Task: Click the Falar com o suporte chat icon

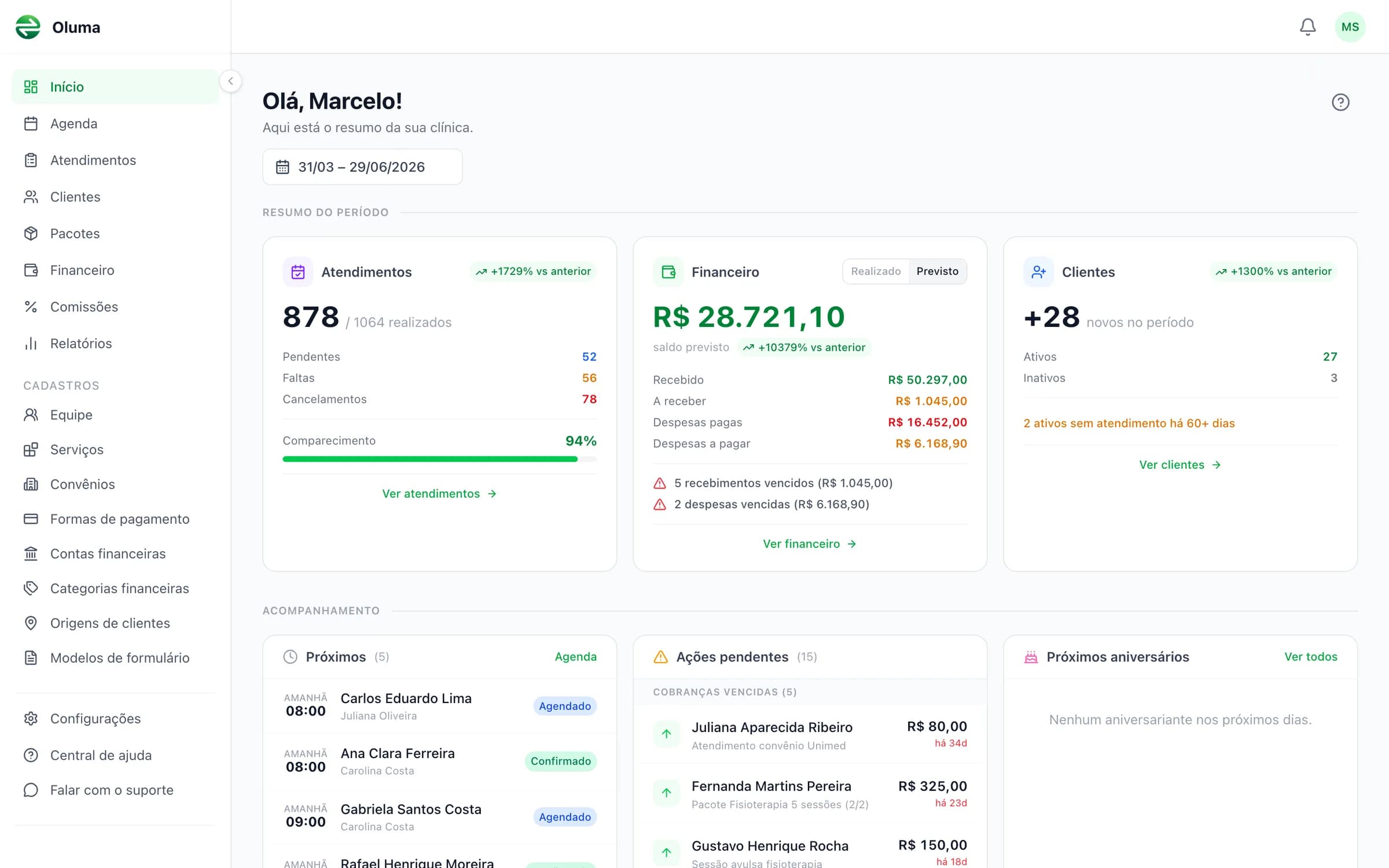Action: (x=31, y=790)
